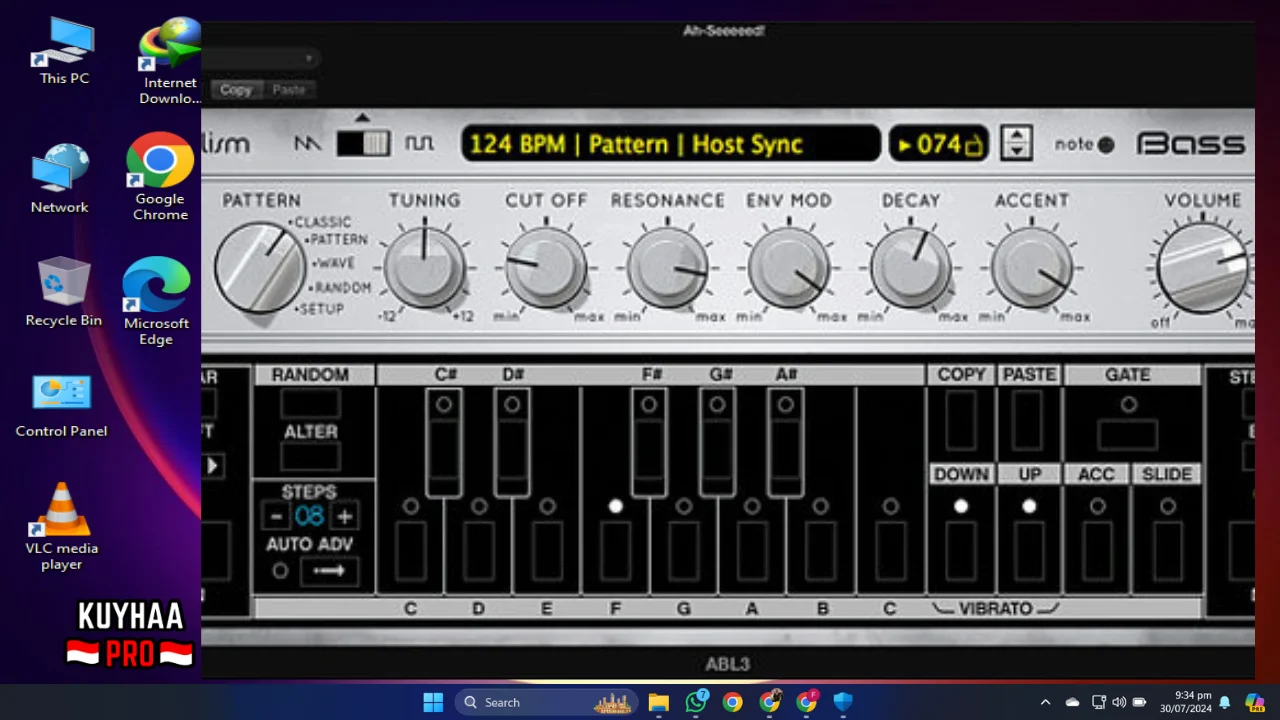Image resolution: width=1280 pixels, height=720 pixels.
Task: Open the pattern 074 selector
Action: [939, 144]
